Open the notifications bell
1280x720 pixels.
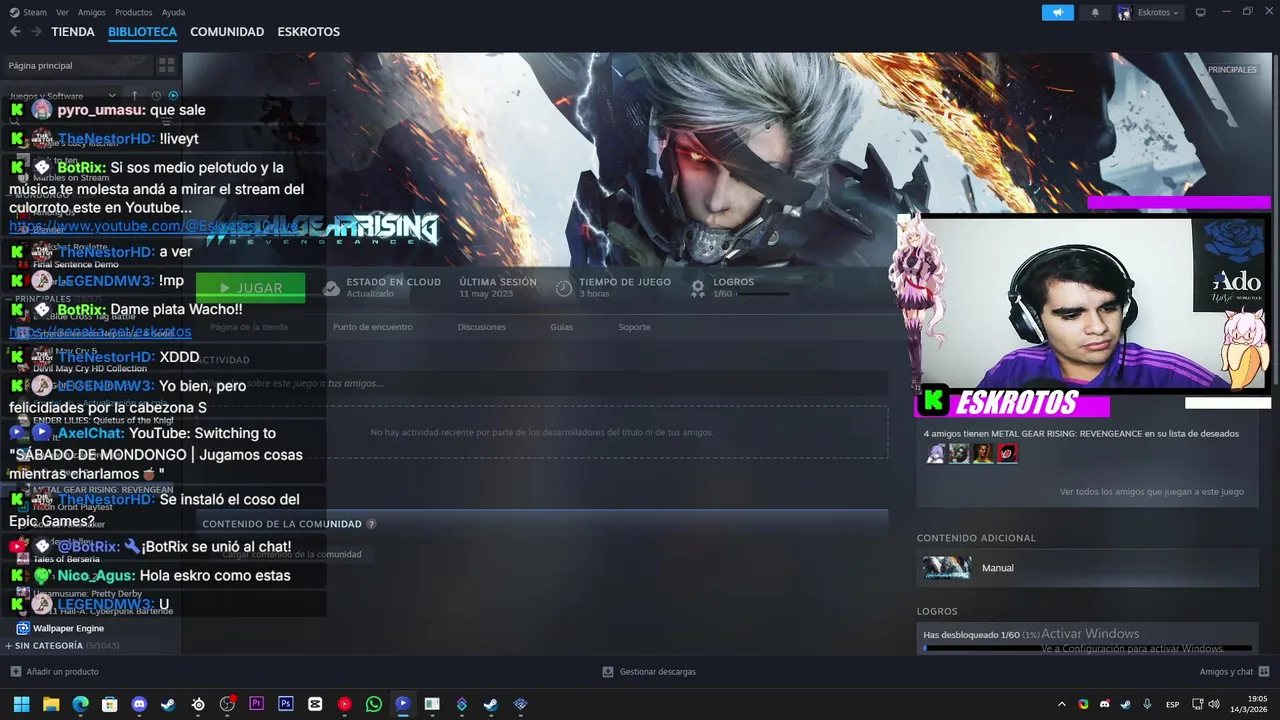pyautogui.click(x=1095, y=12)
